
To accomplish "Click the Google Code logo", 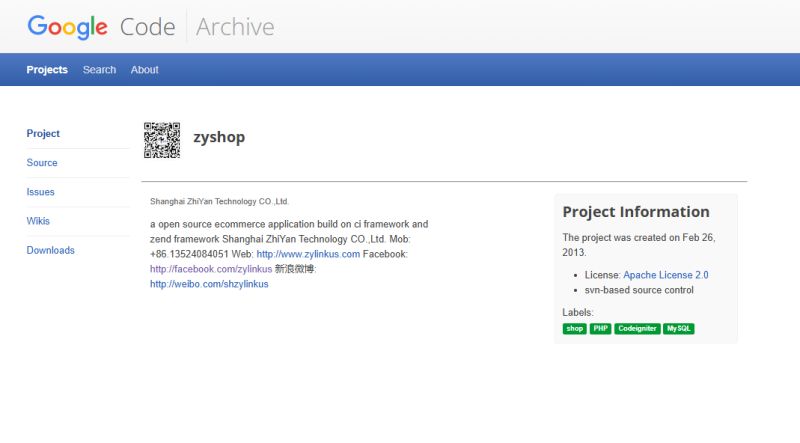I will 101,27.
